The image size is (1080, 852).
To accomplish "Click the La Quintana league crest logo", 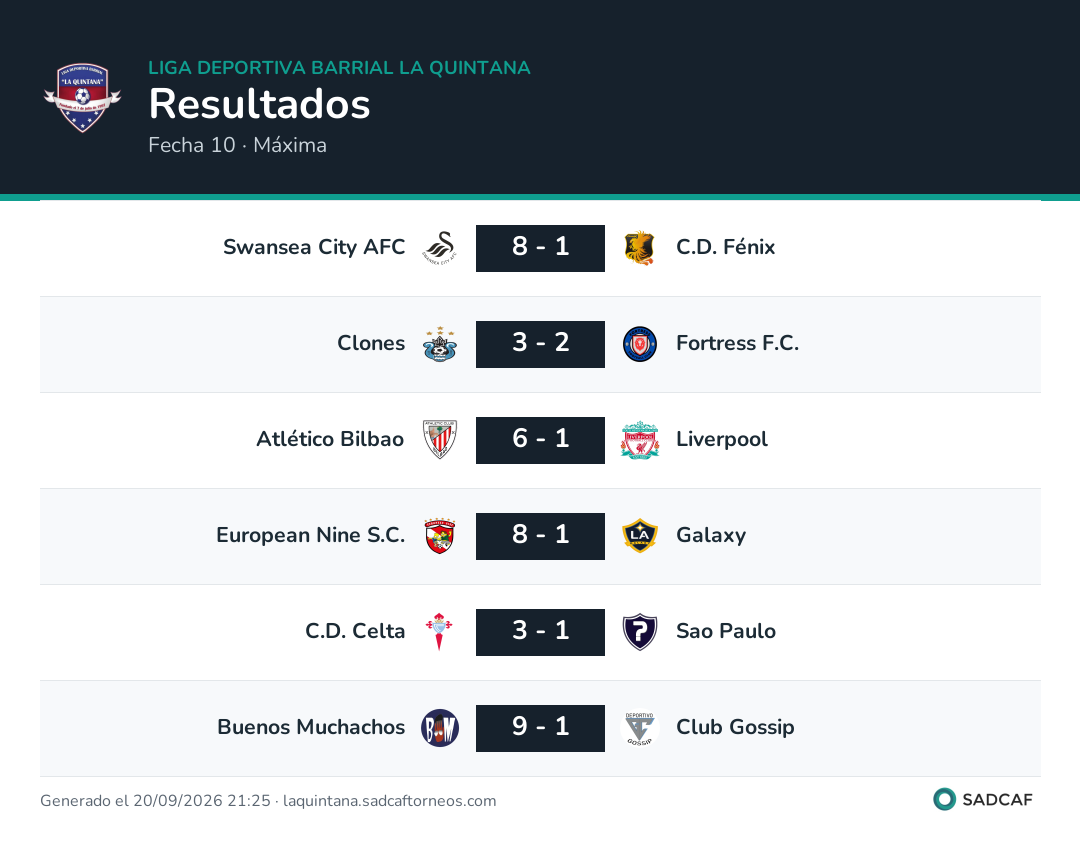I will [83, 98].
